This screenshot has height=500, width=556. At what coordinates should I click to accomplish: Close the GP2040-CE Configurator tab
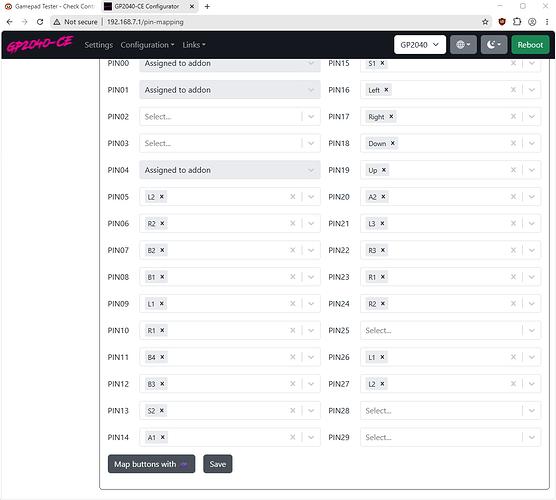point(191,6)
